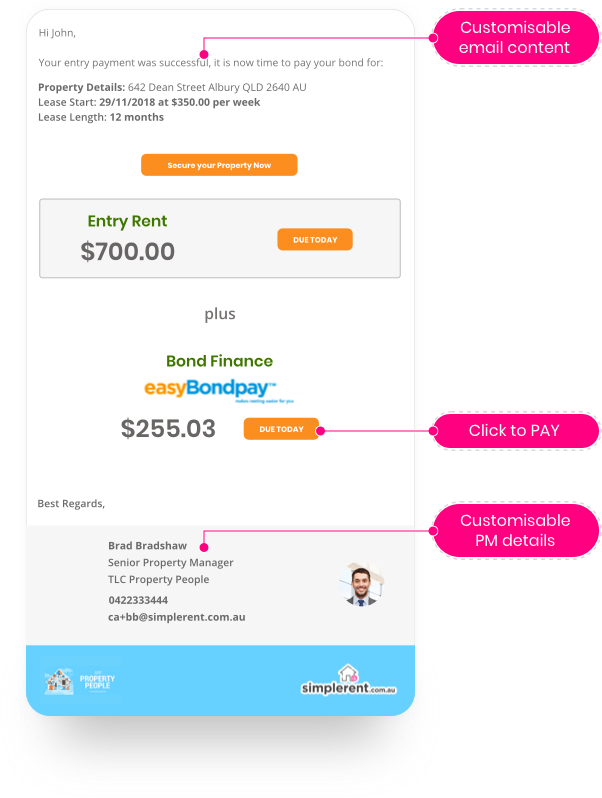602x798 pixels.
Task: Click the pink dot above 'successful' text
Action: [204, 54]
